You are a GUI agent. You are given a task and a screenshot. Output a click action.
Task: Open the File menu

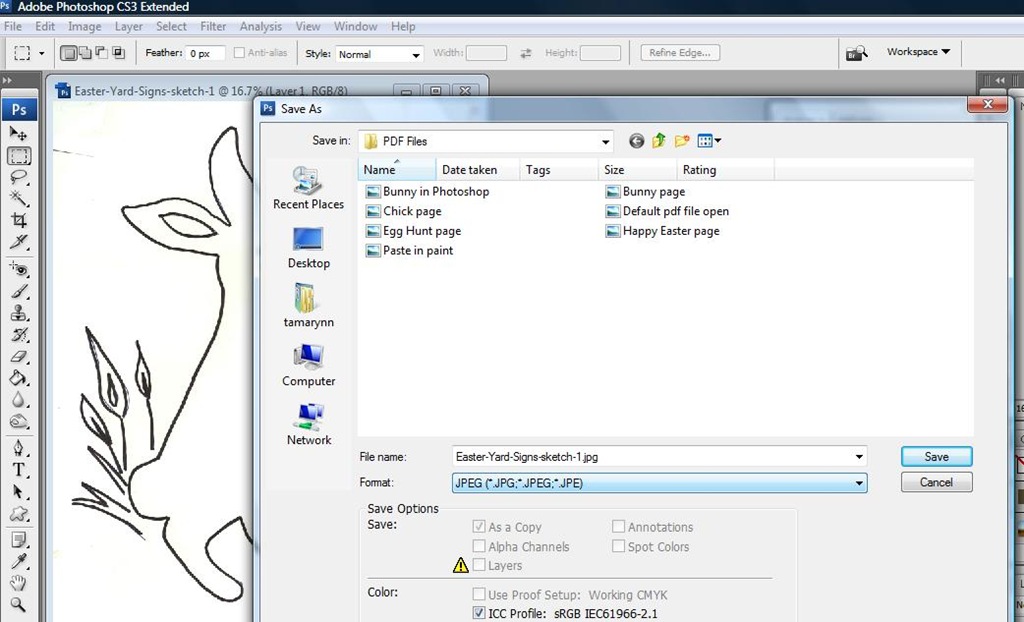point(12,26)
